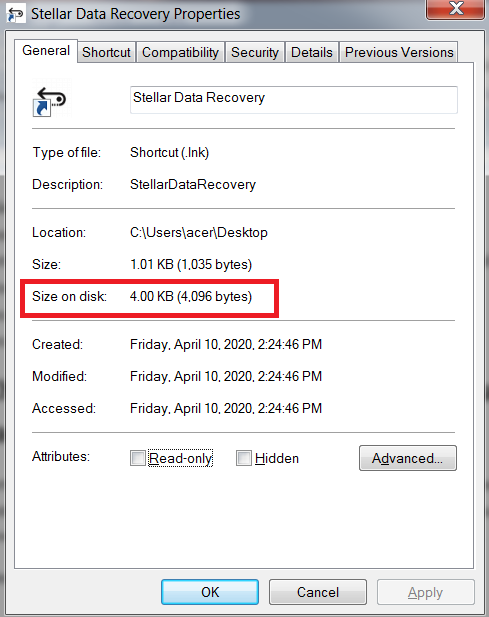The image size is (489, 617).
Task: Enable the Hidden attribute checkbox
Action: (x=244, y=458)
